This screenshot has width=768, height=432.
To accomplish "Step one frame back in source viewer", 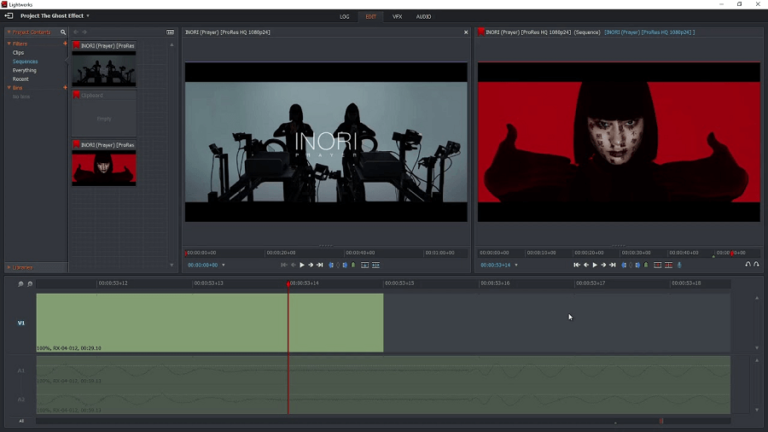I will tap(293, 265).
